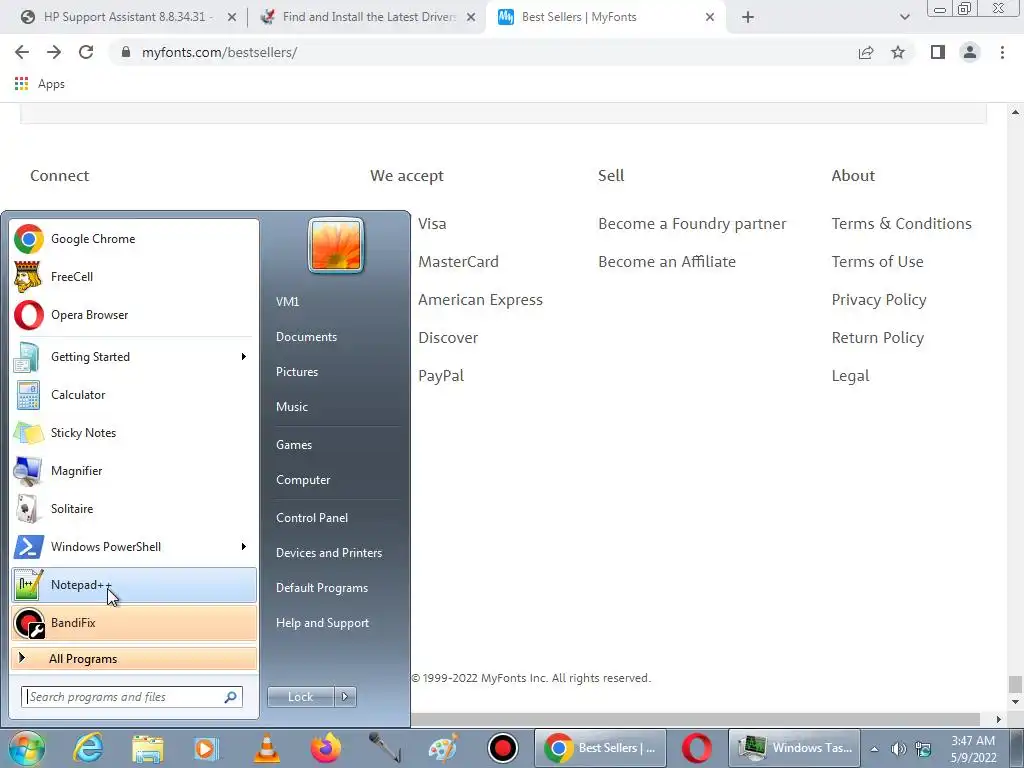
Task: Click the Windows Start orb
Action: 26,748
